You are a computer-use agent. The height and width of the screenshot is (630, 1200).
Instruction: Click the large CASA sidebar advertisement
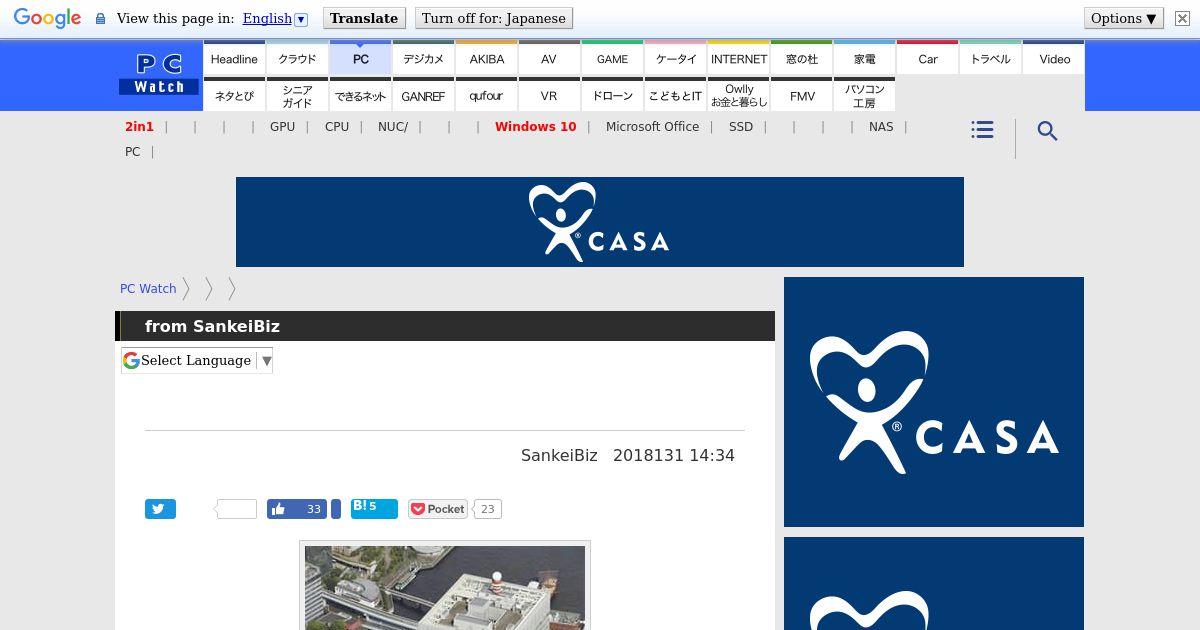click(x=934, y=402)
